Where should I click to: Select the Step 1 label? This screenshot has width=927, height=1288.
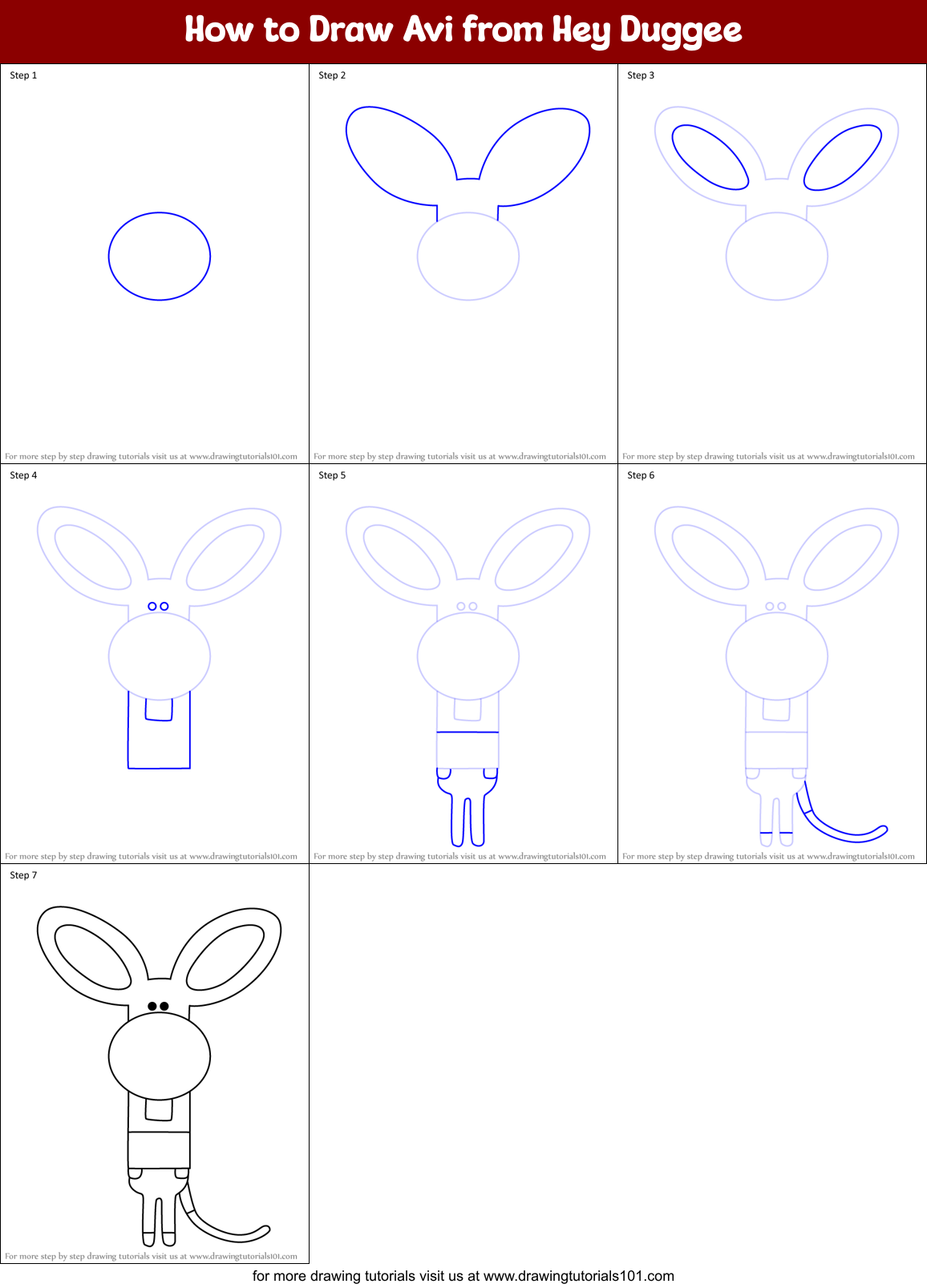pyautogui.click(x=23, y=75)
